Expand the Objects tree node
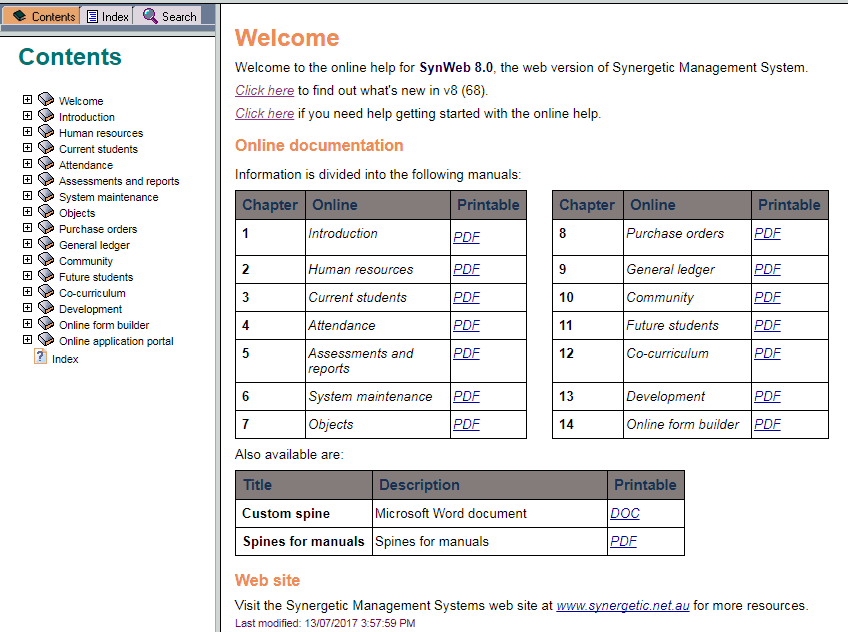Screen dimensions: 848x632 point(28,211)
